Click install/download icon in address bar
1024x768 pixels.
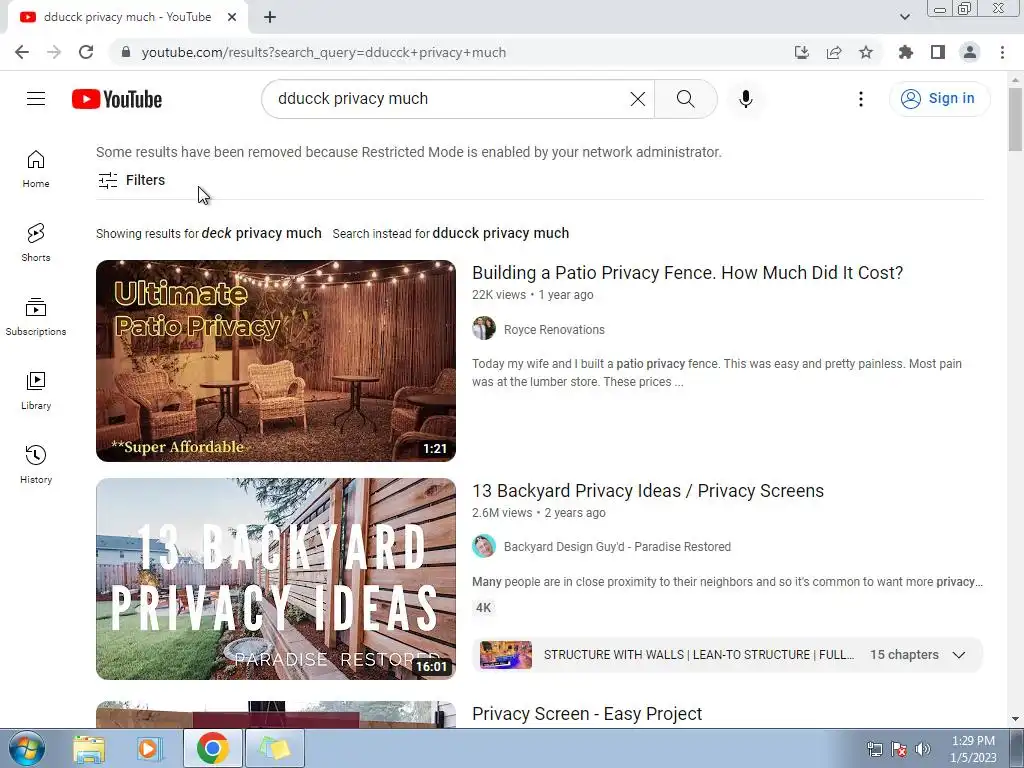tap(802, 52)
